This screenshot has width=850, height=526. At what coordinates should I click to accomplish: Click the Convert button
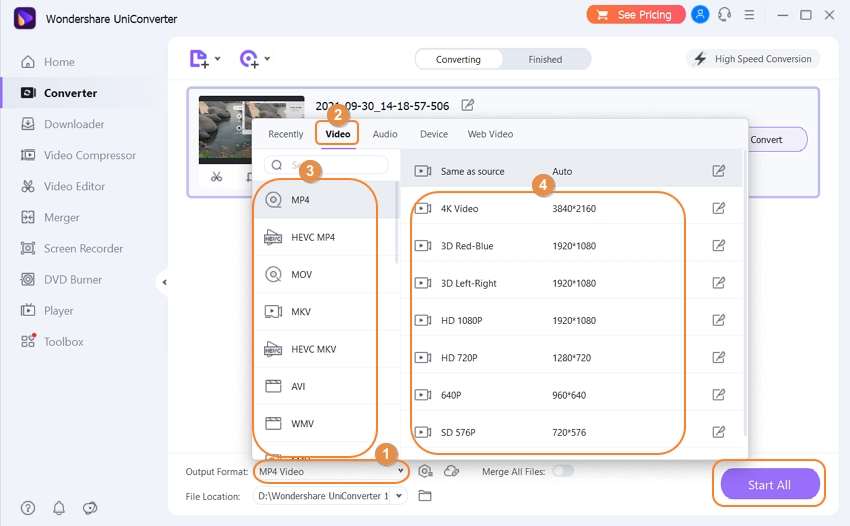coord(775,139)
